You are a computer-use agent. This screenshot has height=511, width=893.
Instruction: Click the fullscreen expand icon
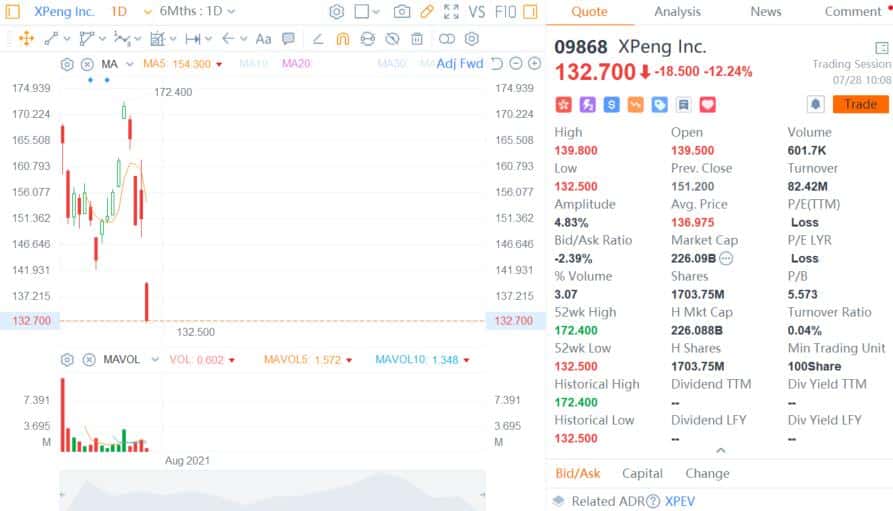click(x=451, y=12)
